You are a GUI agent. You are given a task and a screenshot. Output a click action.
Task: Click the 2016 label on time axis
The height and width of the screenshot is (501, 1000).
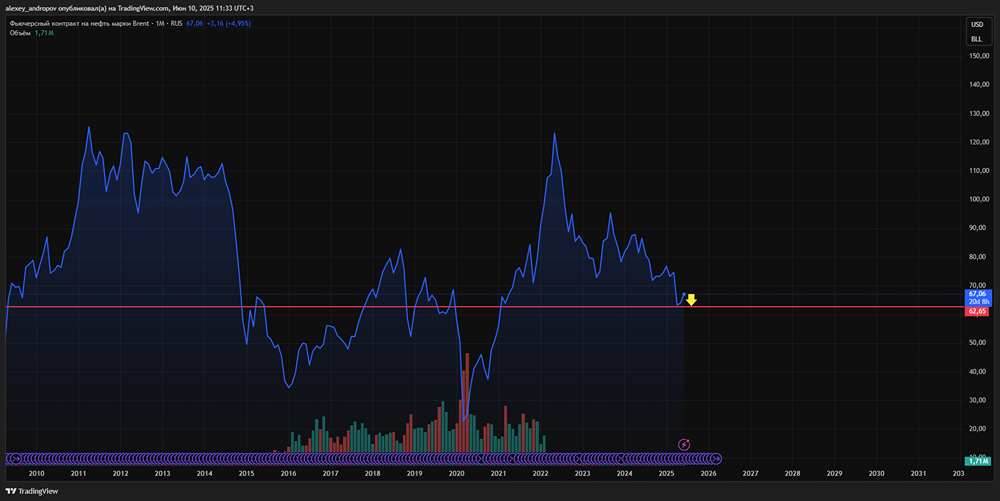pos(288,474)
